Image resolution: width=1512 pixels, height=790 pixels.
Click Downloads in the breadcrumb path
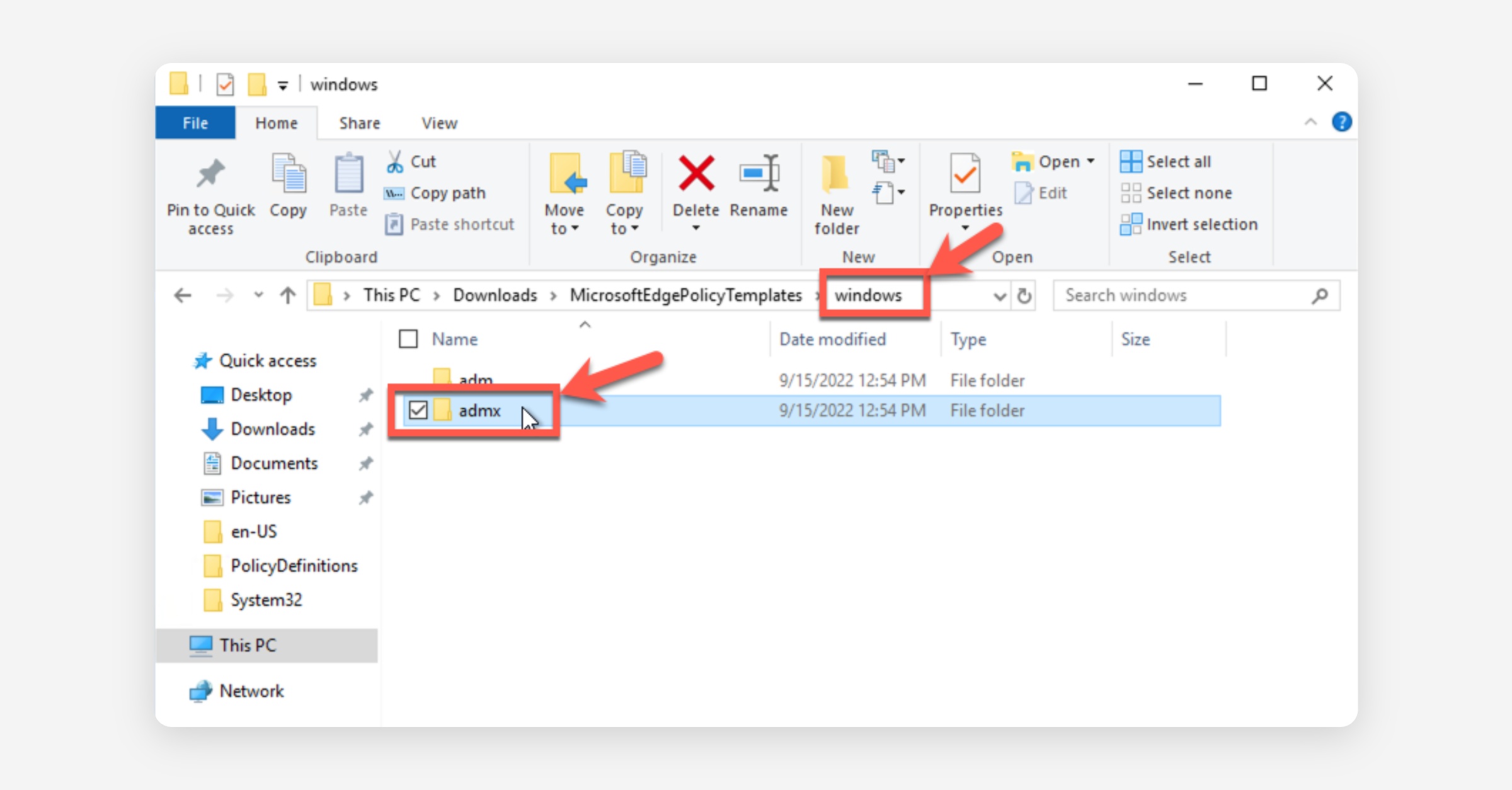pos(495,295)
